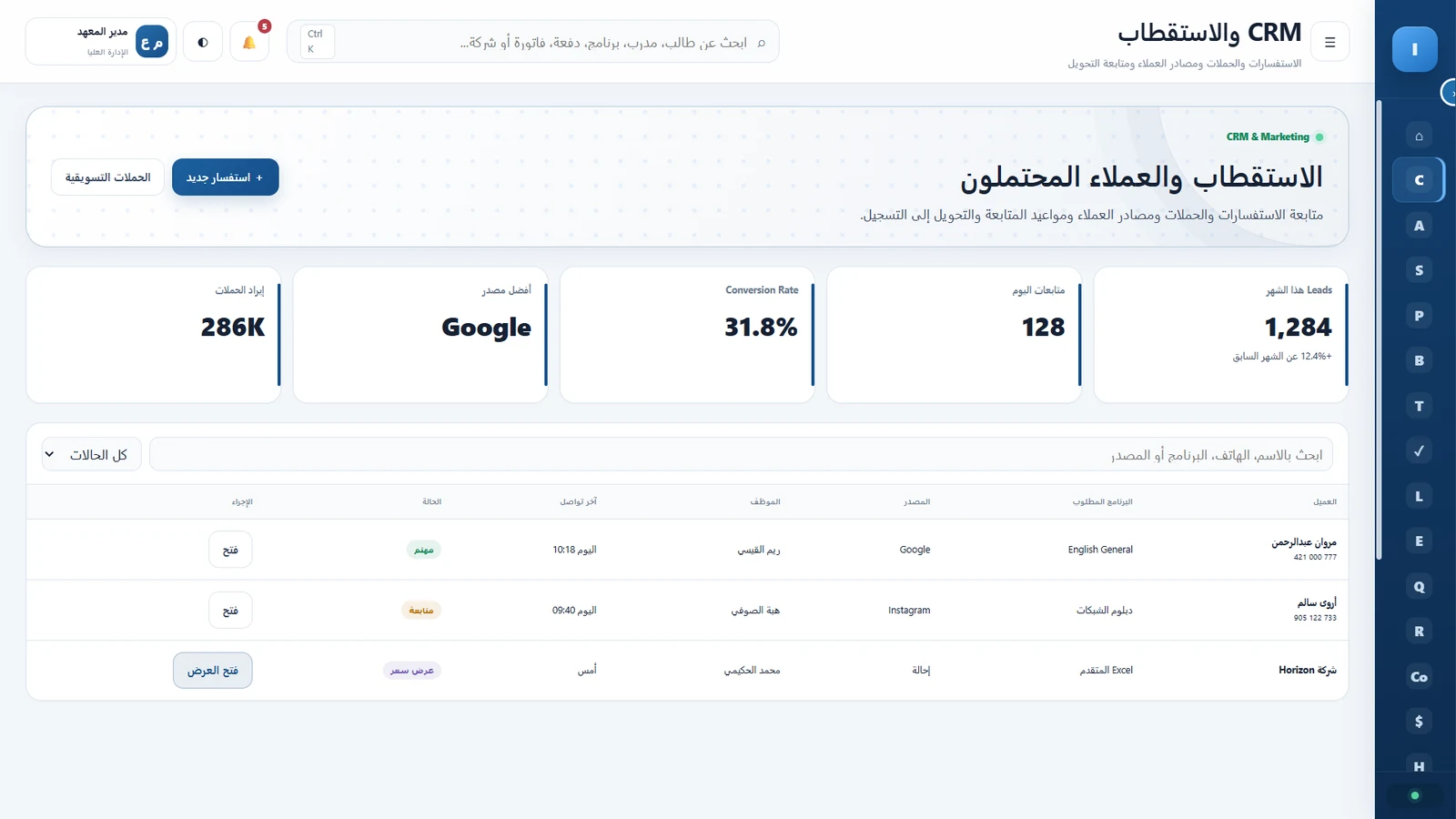Click the المصدر column header
The width and height of the screenshot is (1456, 819).
click(916, 501)
